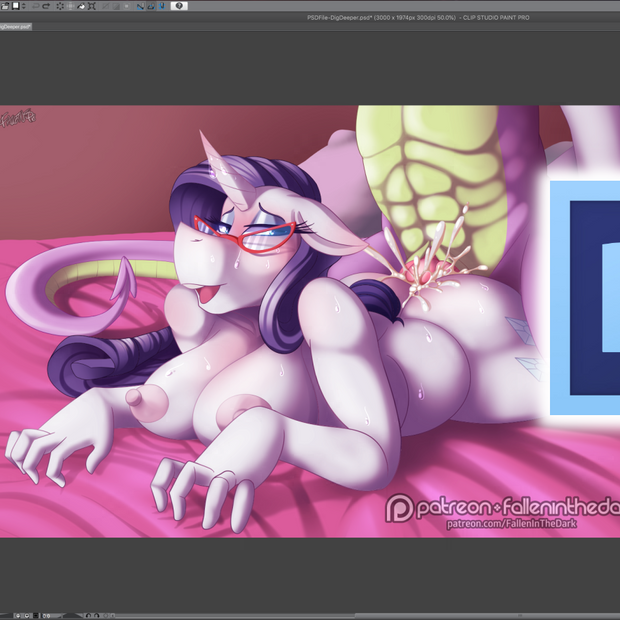The image size is (620, 620).
Task: Click the Deselect icon in the command bar
Action: pos(106,6)
